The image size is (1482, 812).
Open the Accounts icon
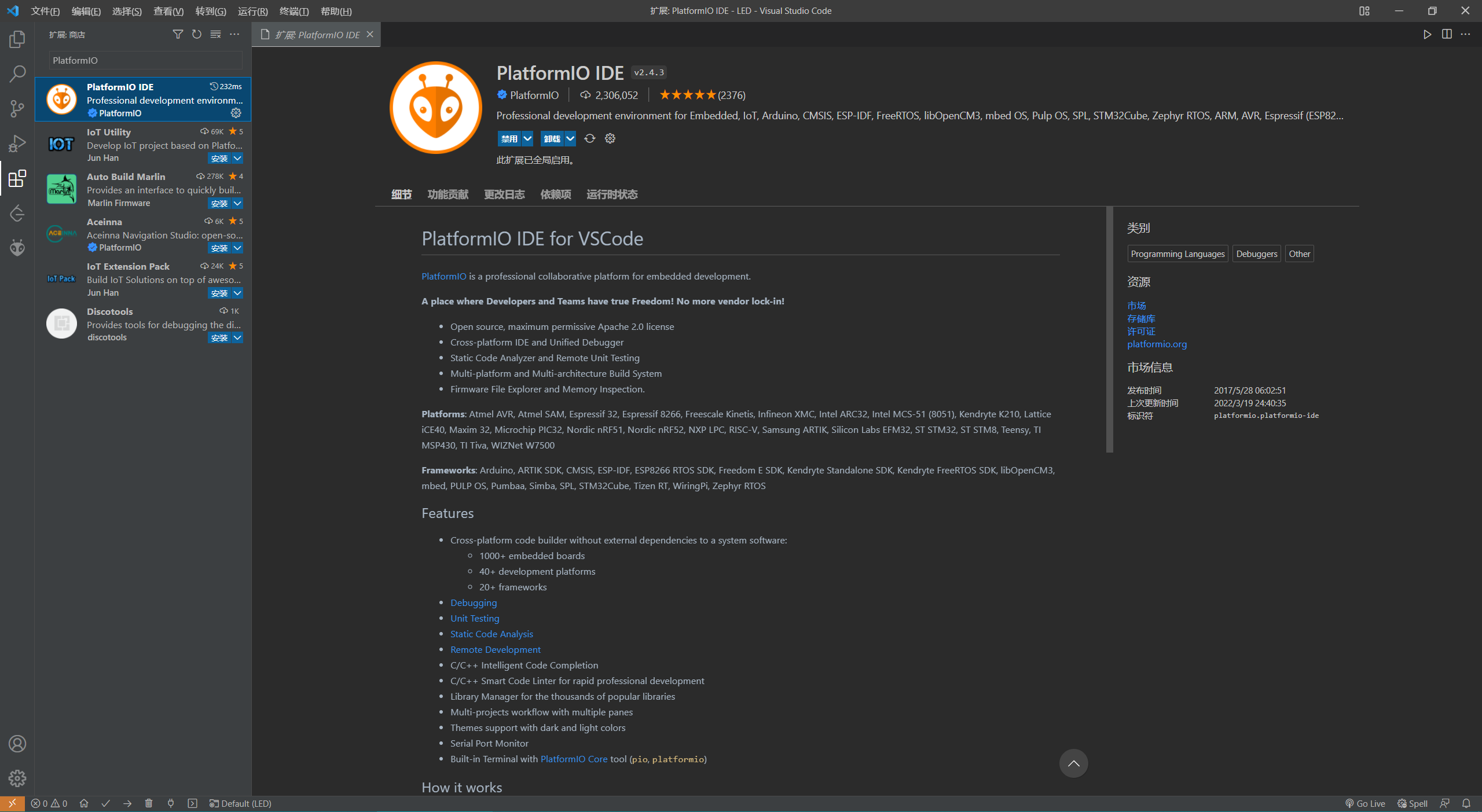coord(17,744)
